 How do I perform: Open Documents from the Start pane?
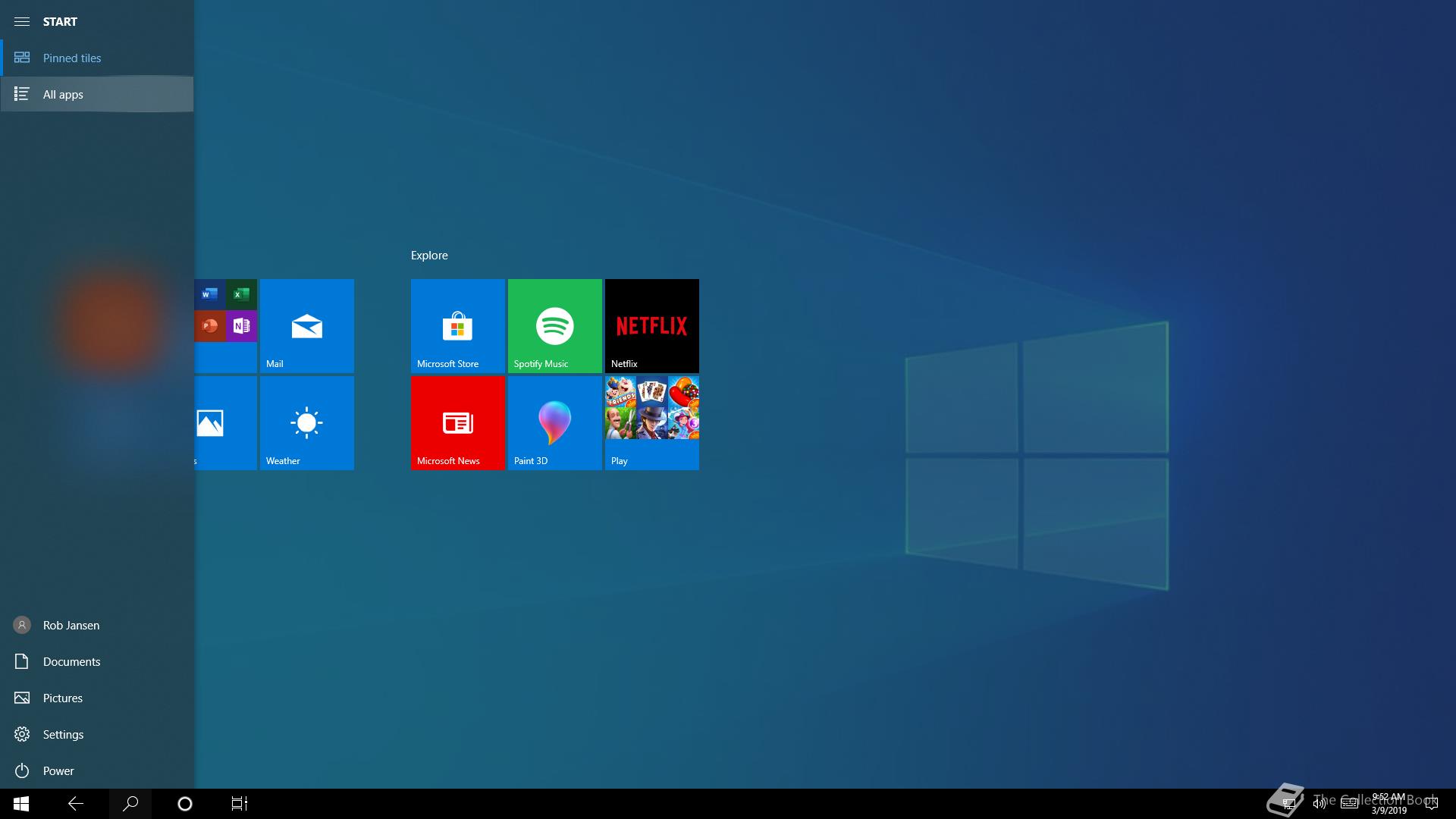click(x=97, y=661)
